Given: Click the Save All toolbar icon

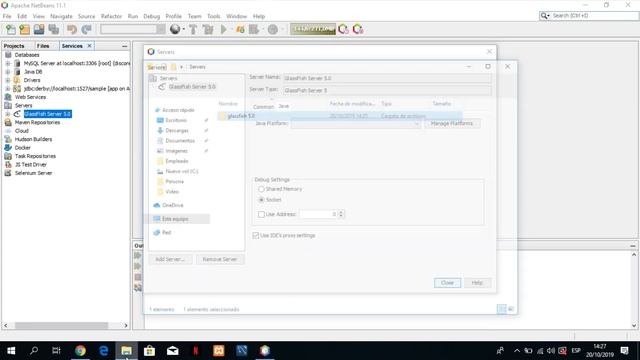Looking at the screenshot, I should tap(54, 29).
